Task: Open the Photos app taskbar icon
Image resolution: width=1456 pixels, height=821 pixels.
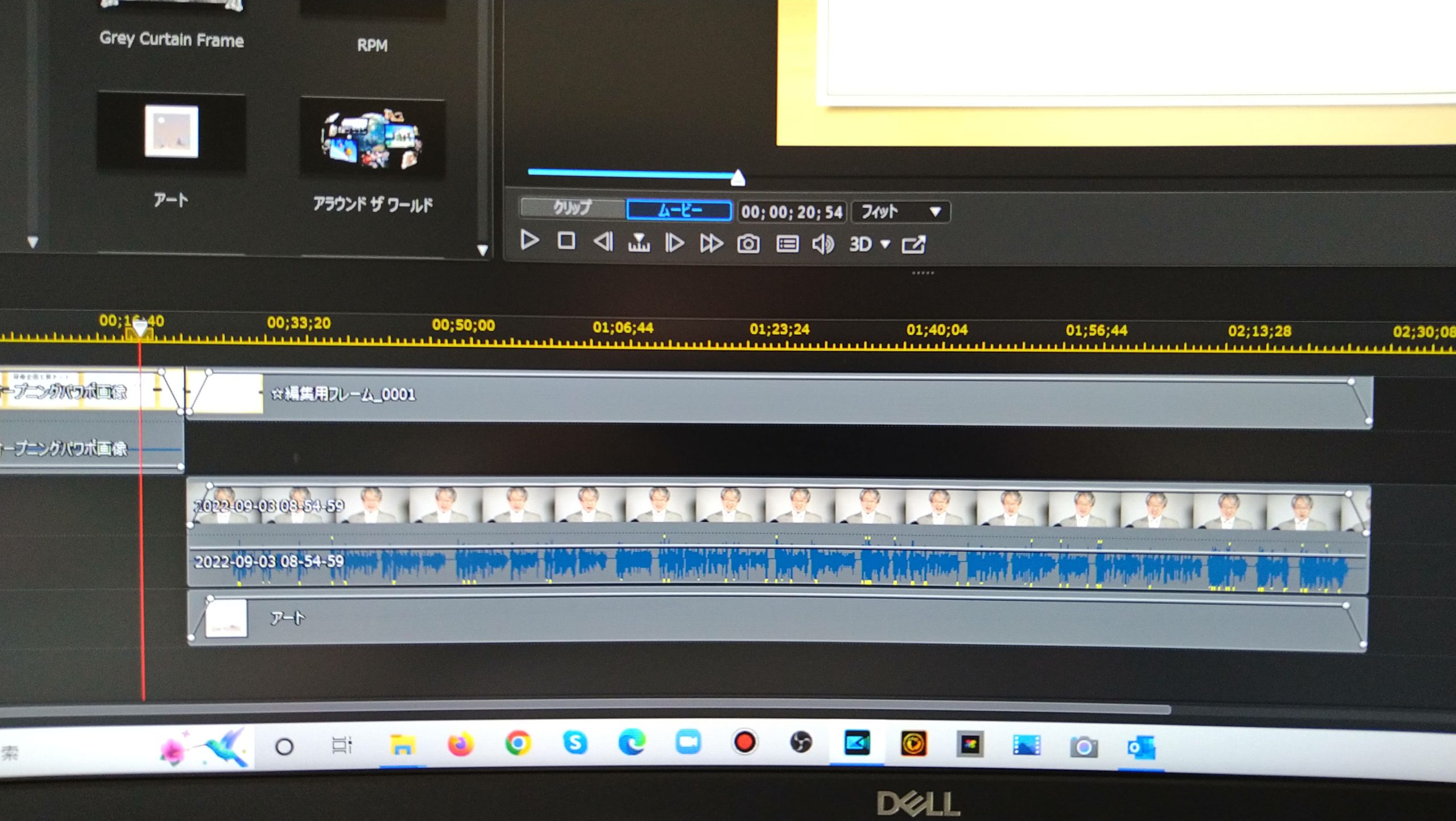Action: click(x=1027, y=745)
